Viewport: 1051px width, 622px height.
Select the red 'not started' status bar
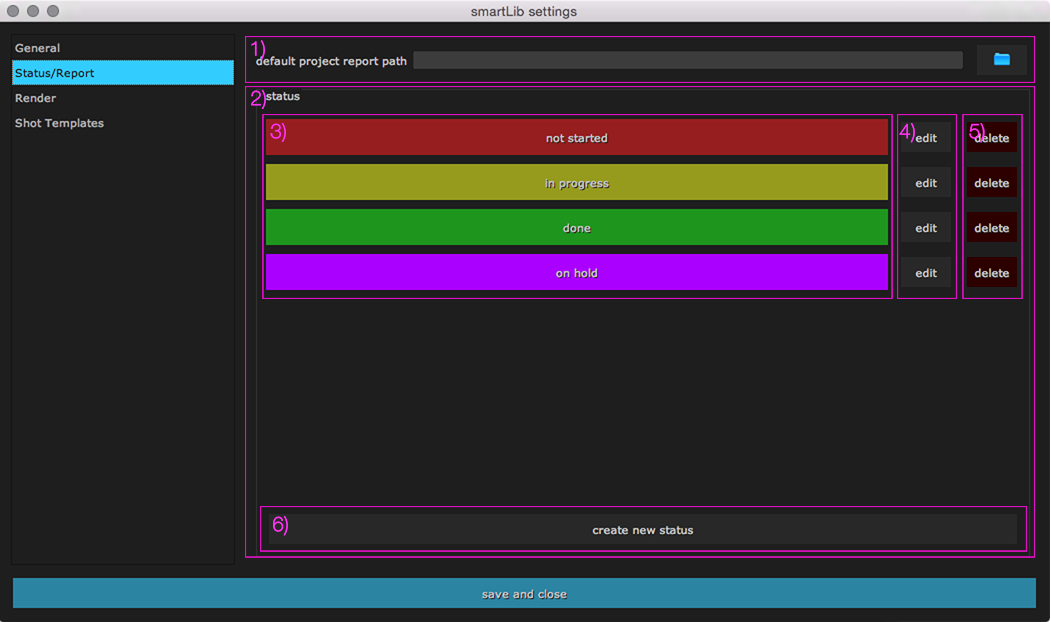pyautogui.click(x=576, y=138)
